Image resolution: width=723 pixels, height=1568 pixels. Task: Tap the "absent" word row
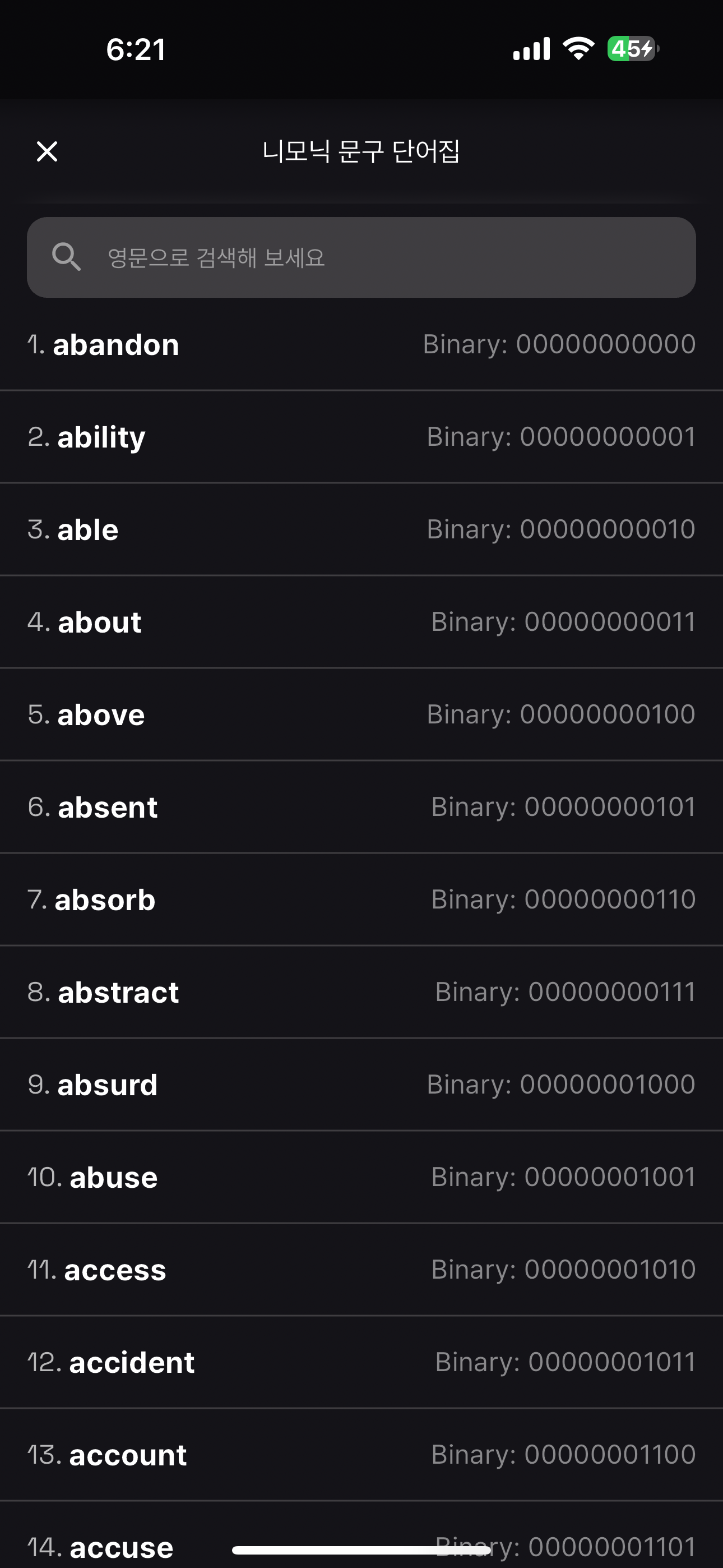(107, 808)
